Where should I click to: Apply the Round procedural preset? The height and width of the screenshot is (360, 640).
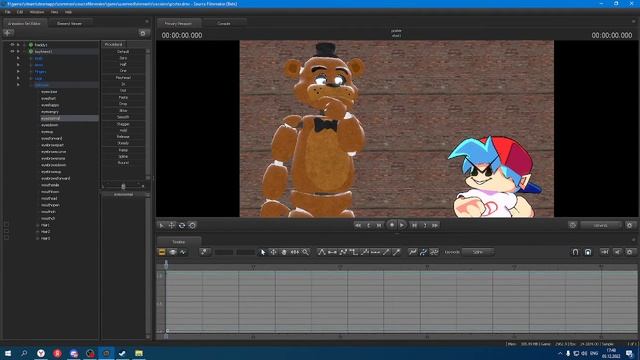click(x=123, y=163)
